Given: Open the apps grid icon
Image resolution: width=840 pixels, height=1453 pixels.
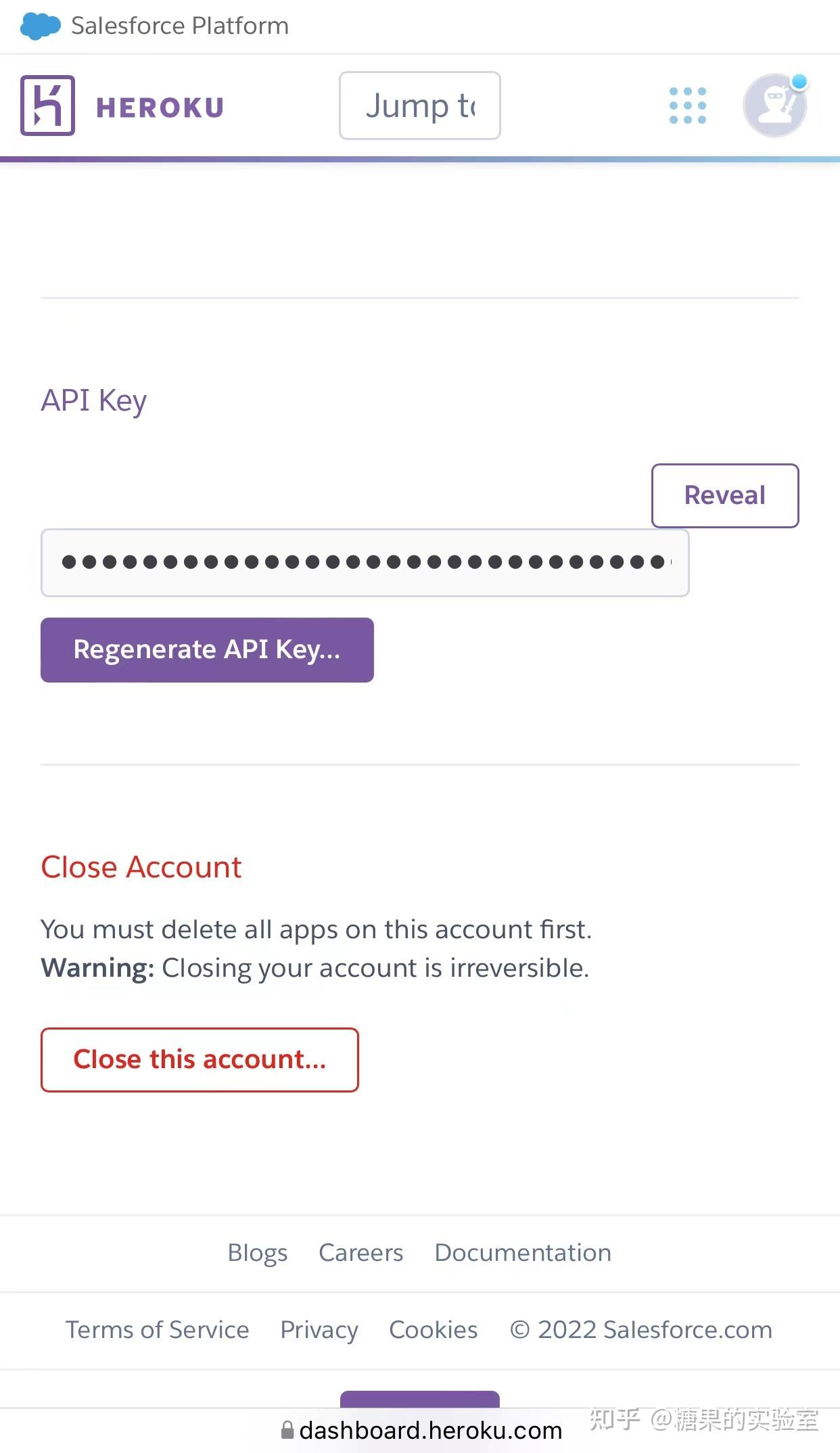Looking at the screenshot, I should (x=686, y=106).
